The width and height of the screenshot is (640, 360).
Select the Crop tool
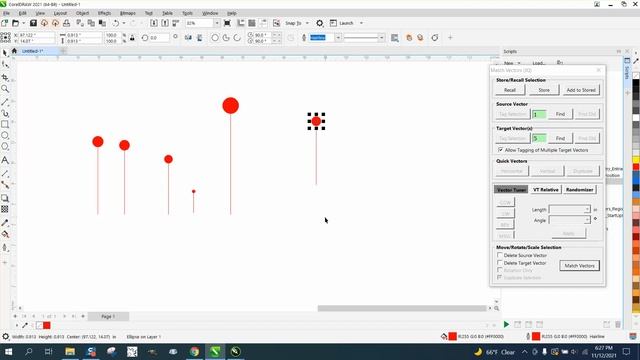pyautogui.click(x=5, y=77)
